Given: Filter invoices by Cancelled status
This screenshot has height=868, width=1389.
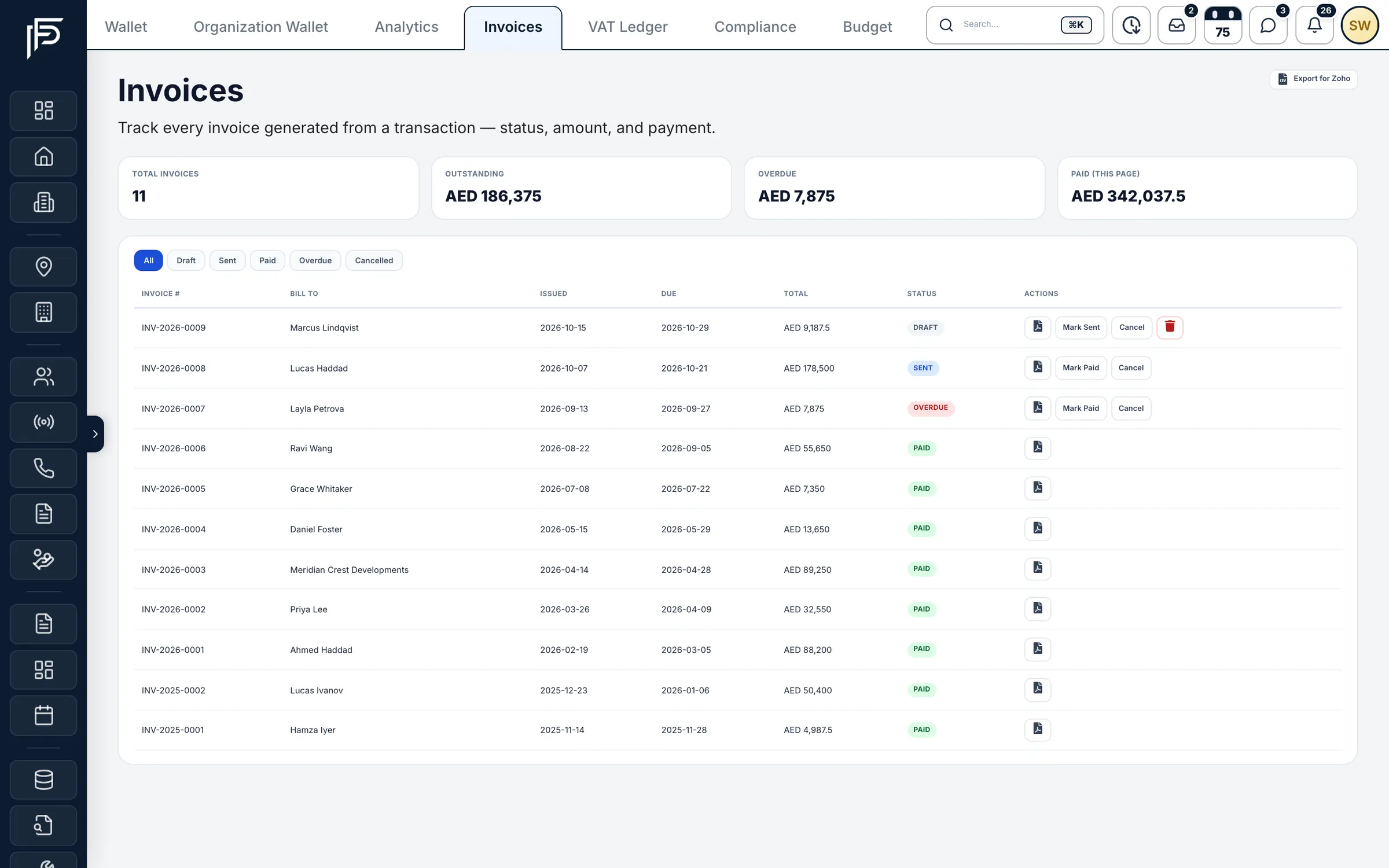Looking at the screenshot, I should pyautogui.click(x=374, y=260).
